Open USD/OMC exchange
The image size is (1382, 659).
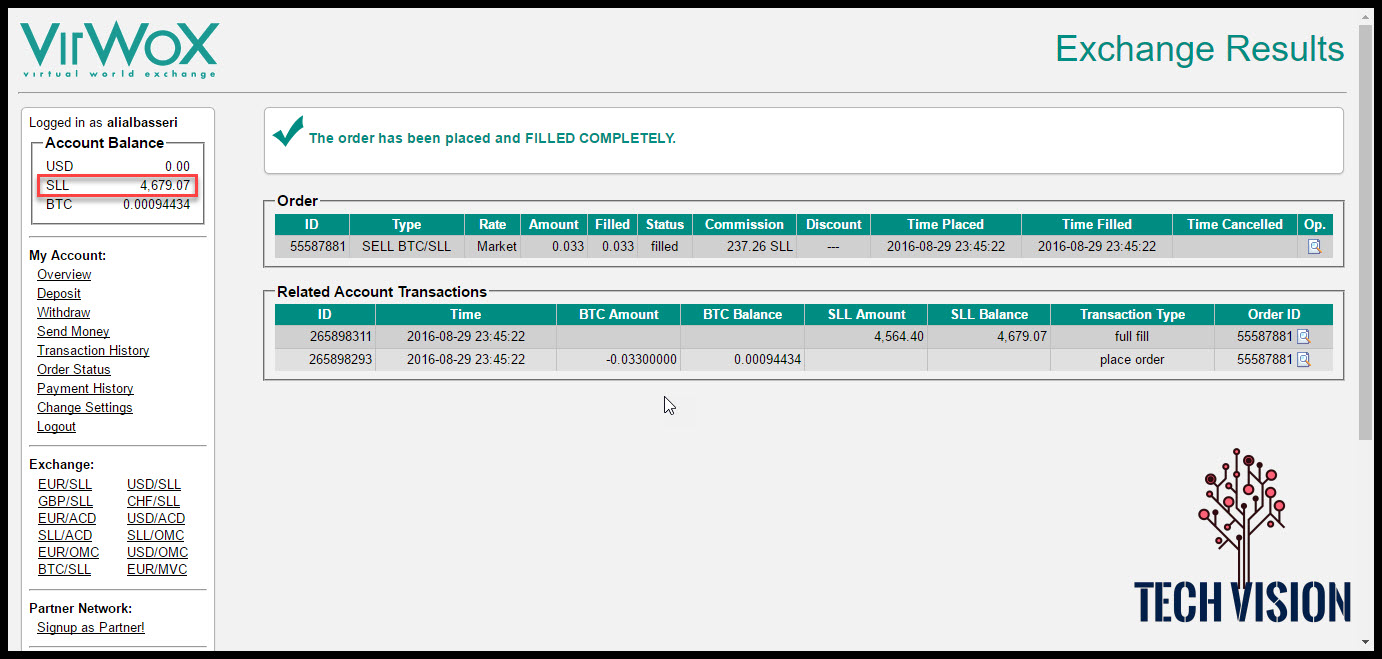coord(157,552)
